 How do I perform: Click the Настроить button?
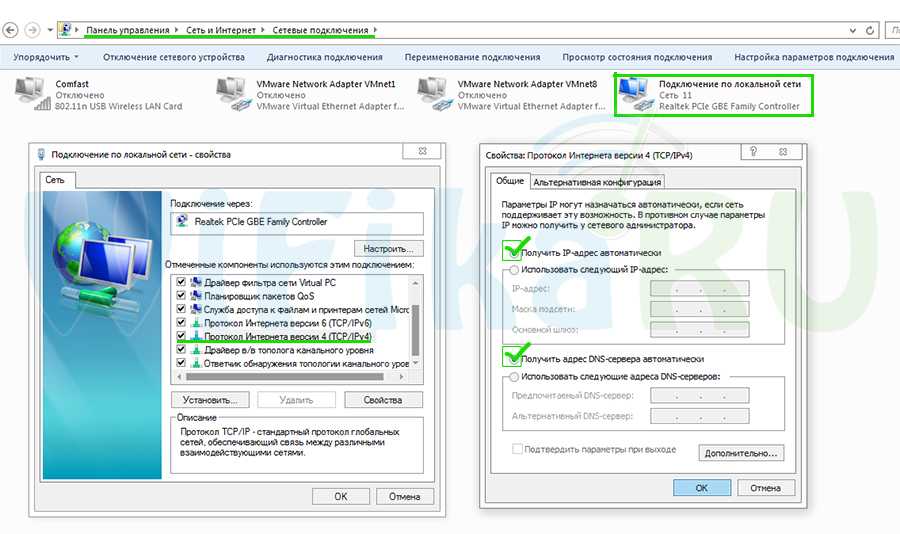[388, 247]
